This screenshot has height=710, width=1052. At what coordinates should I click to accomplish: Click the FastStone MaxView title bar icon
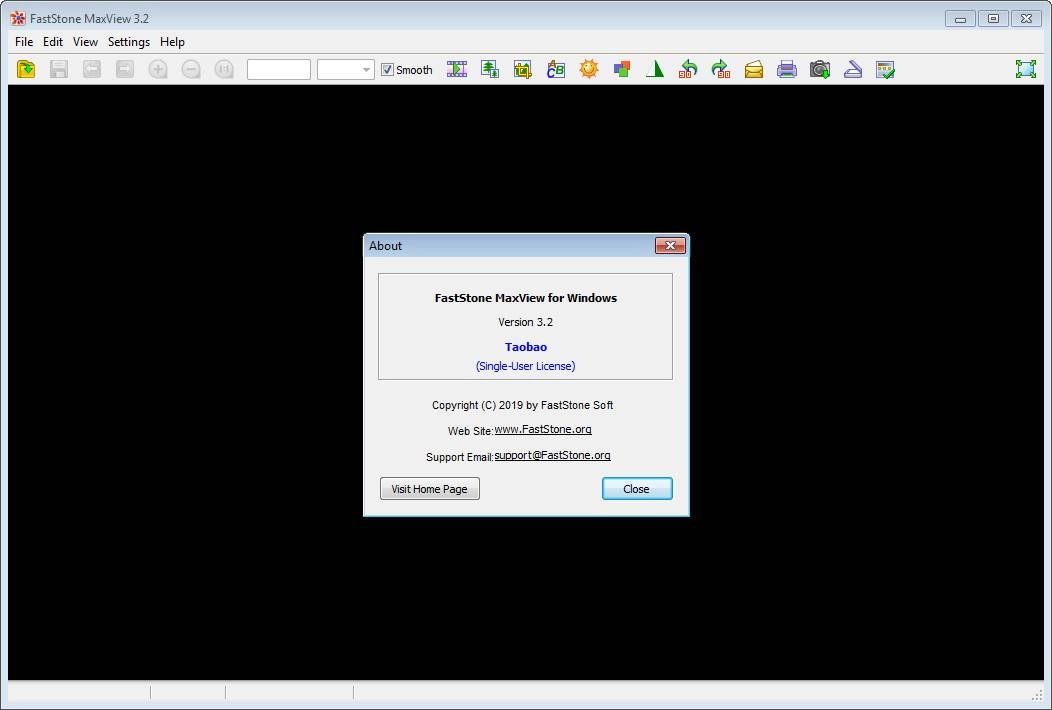18,18
